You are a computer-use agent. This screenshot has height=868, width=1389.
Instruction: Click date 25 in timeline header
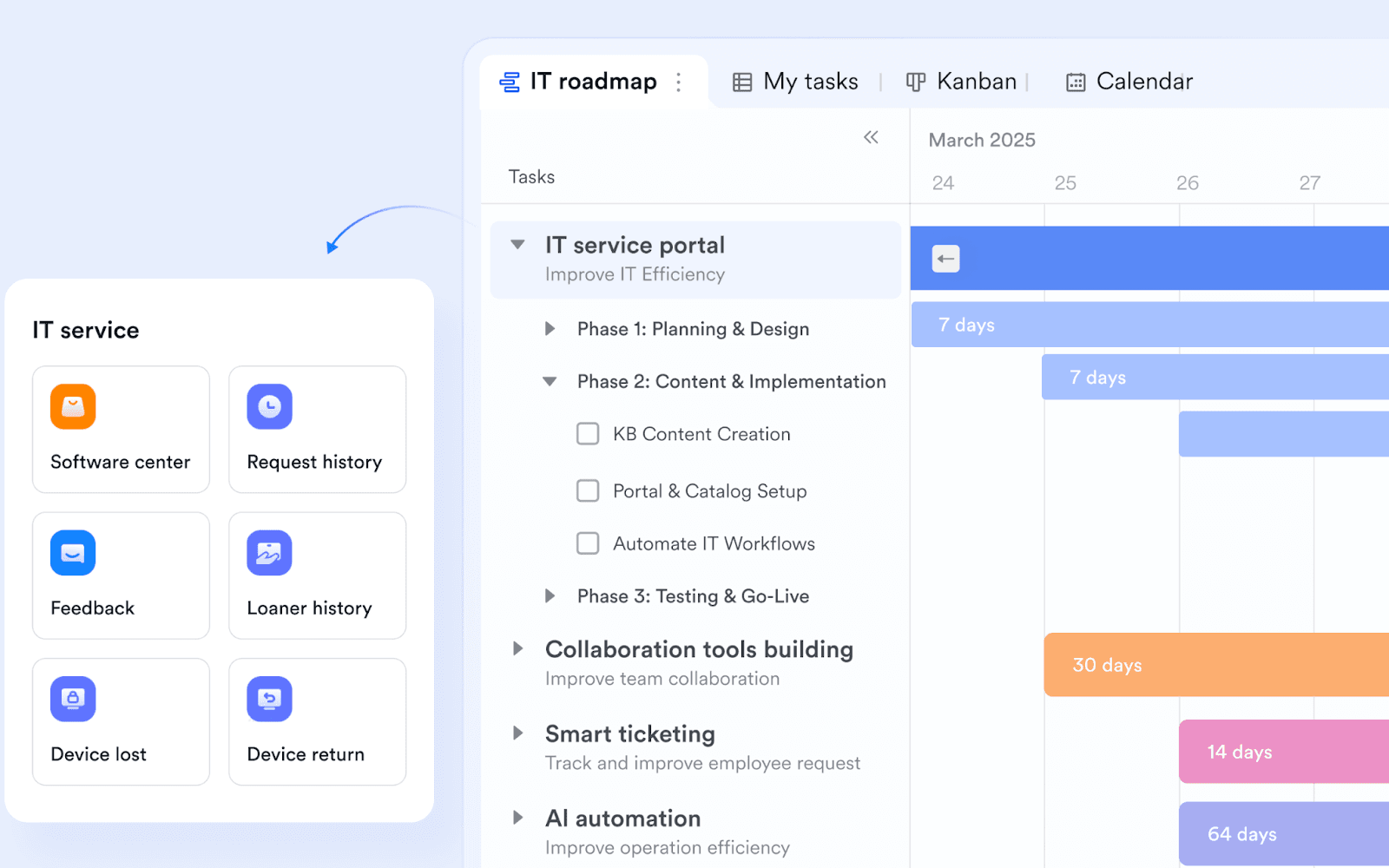tap(1065, 183)
